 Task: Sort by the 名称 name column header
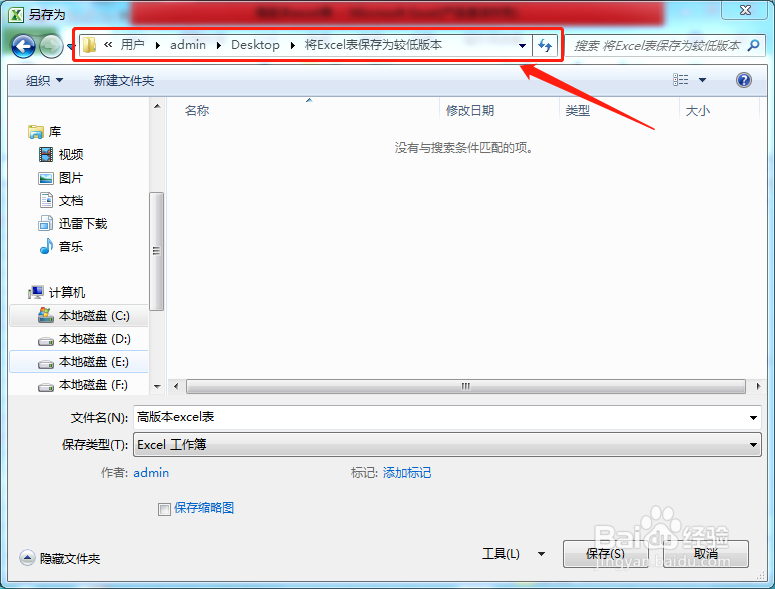pos(197,111)
